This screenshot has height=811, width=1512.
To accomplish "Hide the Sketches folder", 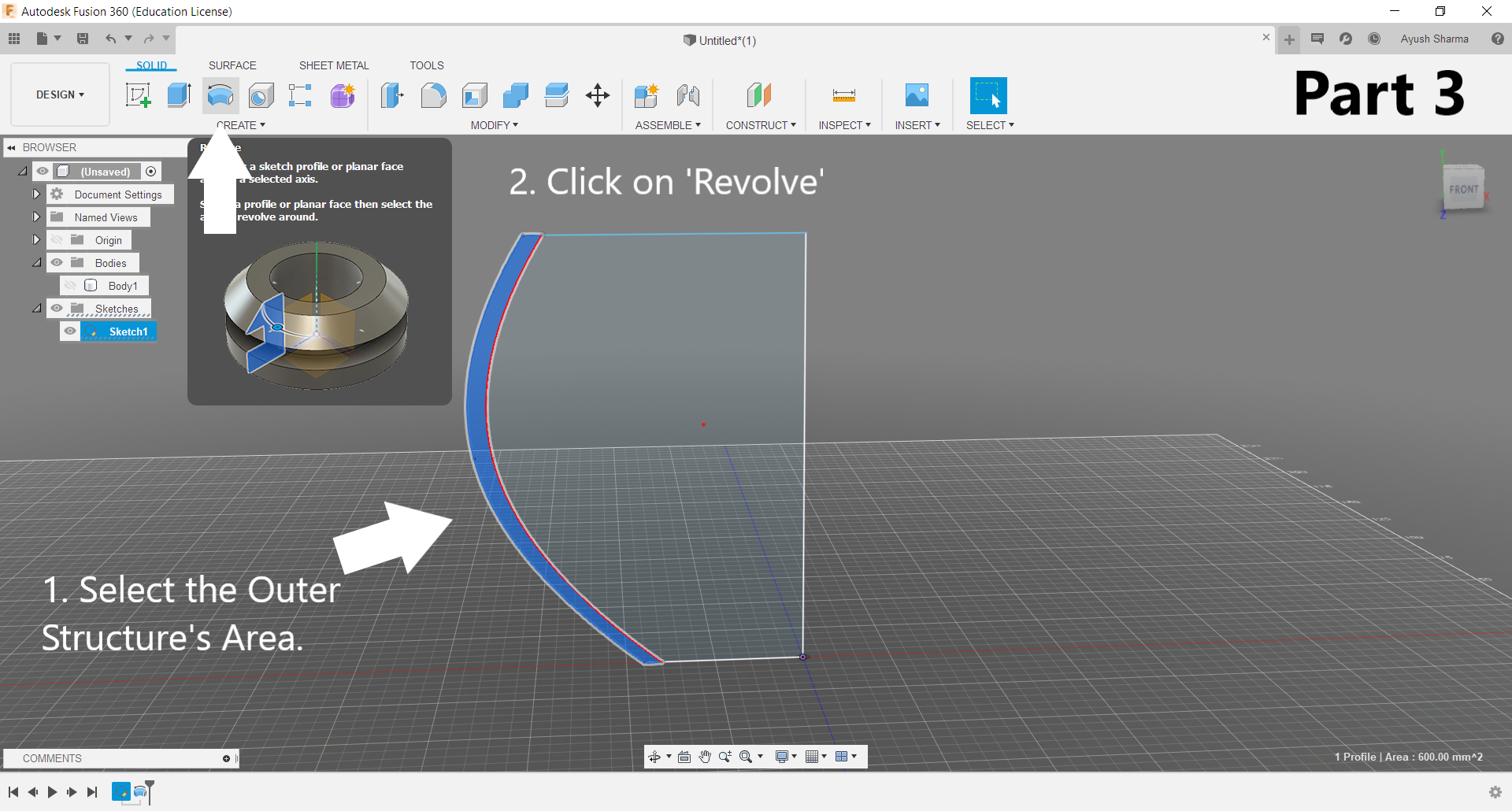I will (x=57, y=309).
